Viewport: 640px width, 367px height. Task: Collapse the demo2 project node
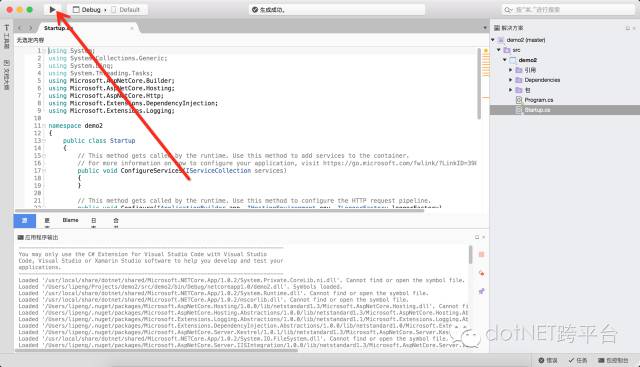[x=505, y=60]
